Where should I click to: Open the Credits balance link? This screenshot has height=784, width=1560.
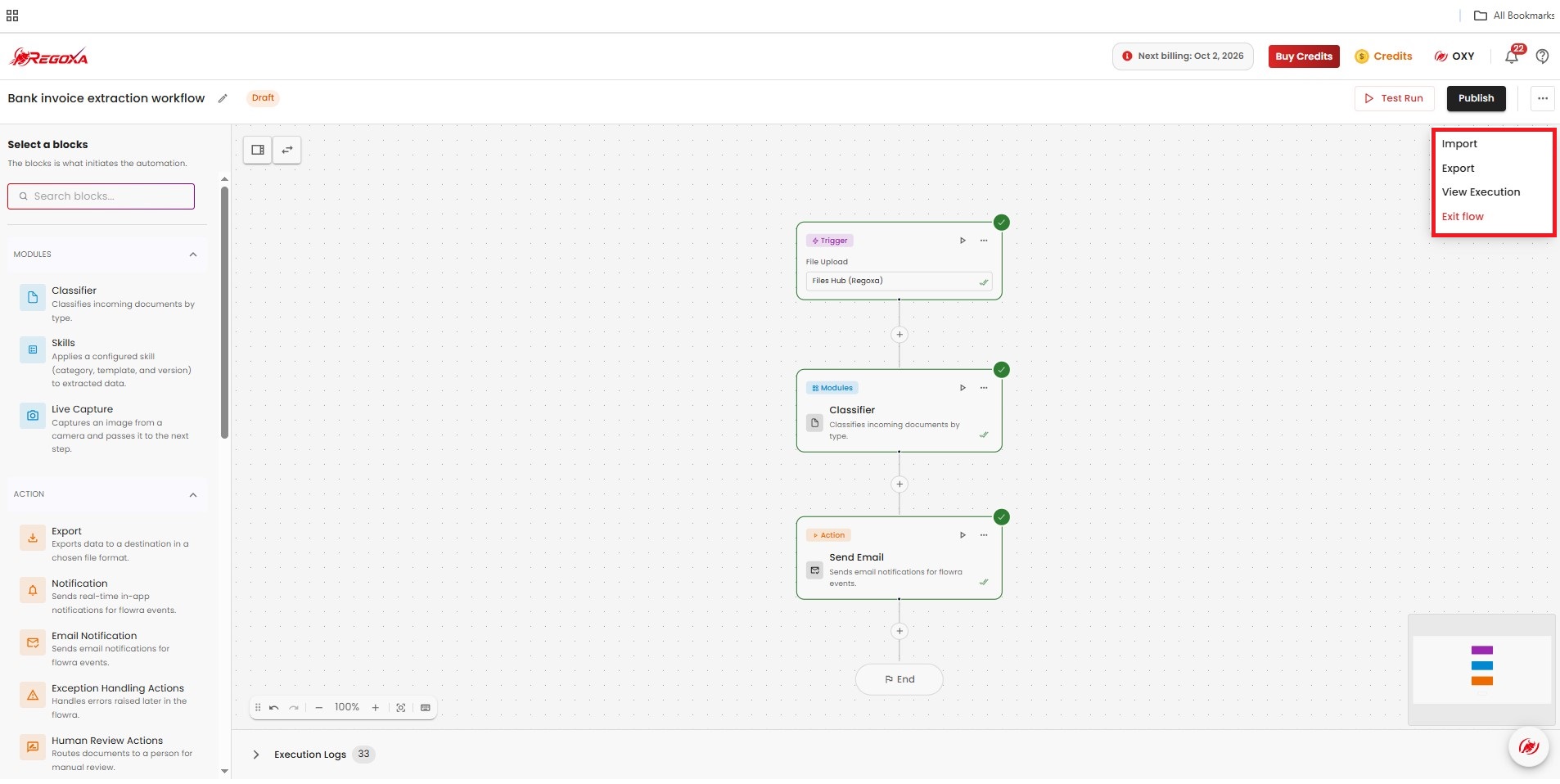(x=1384, y=56)
